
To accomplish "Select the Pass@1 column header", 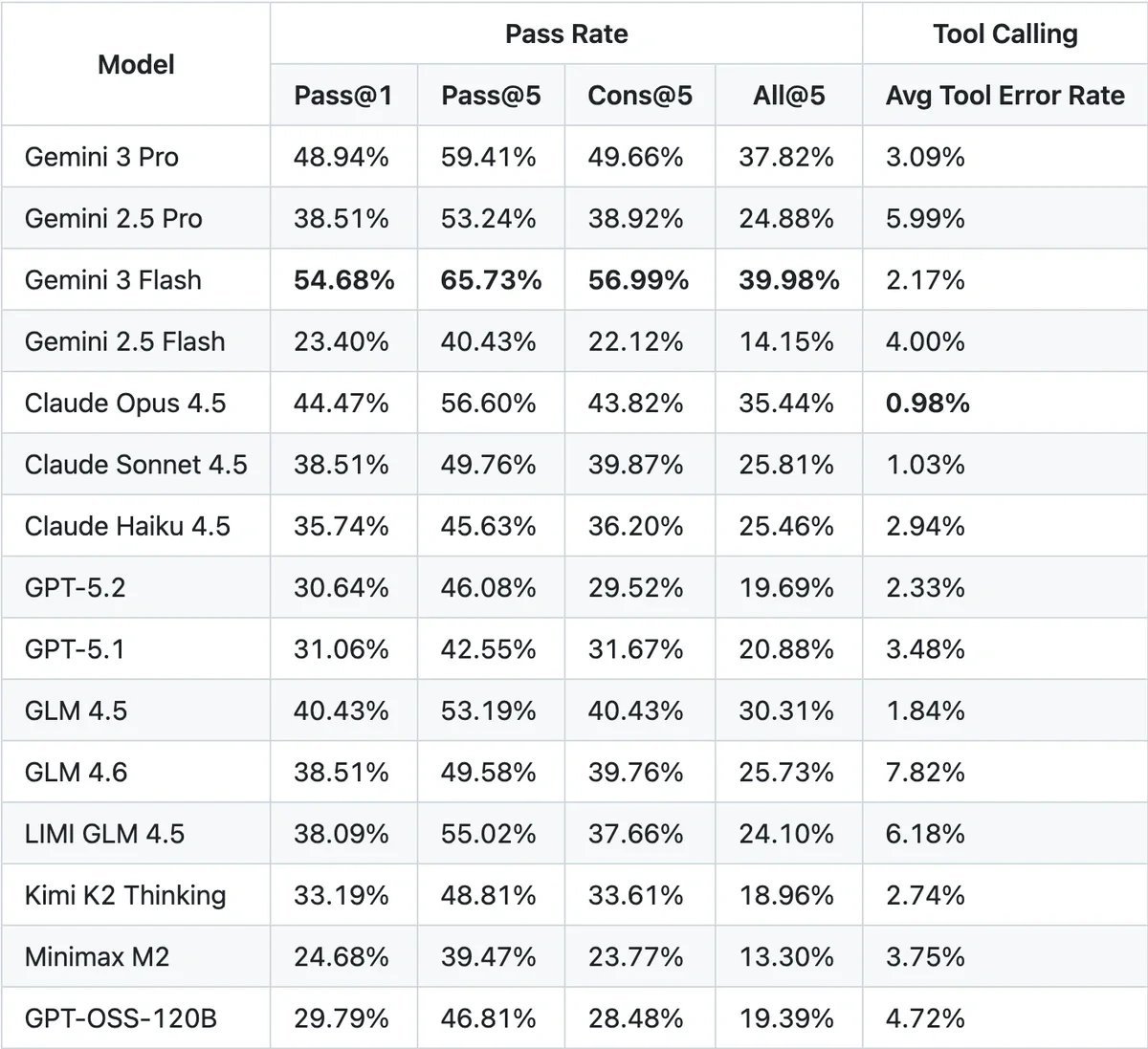I will click(x=342, y=96).
